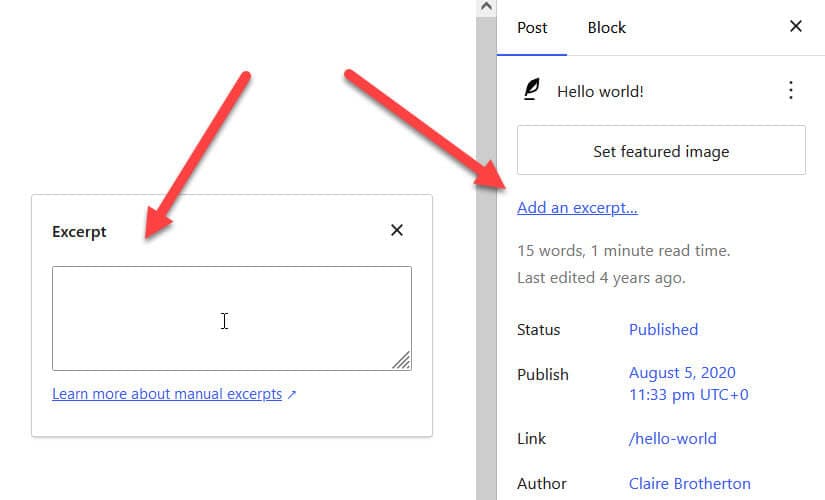The image size is (825, 500).
Task: Click the Excerpt heading
Action: click(x=79, y=232)
